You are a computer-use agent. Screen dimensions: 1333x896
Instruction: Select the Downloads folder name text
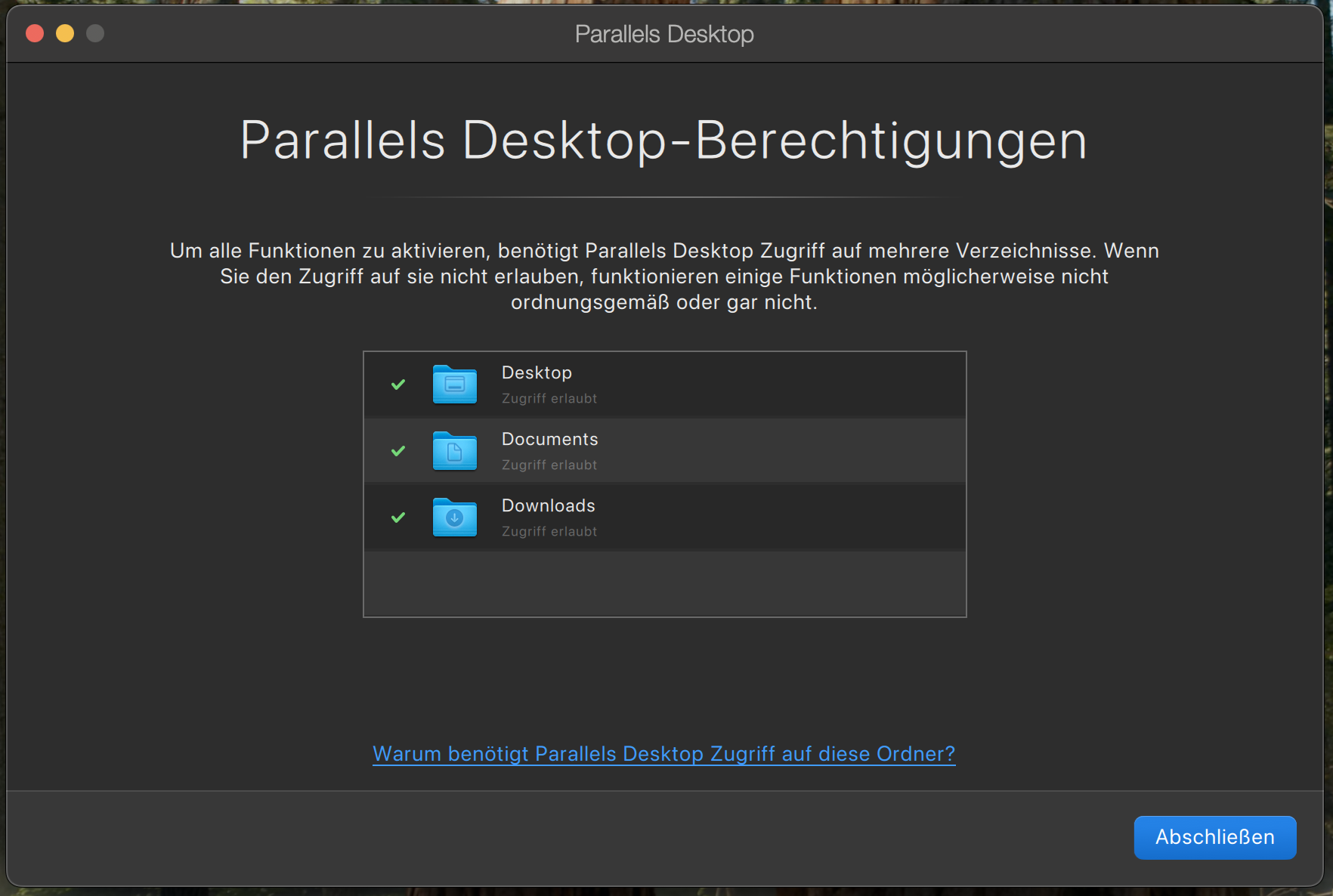click(x=549, y=505)
